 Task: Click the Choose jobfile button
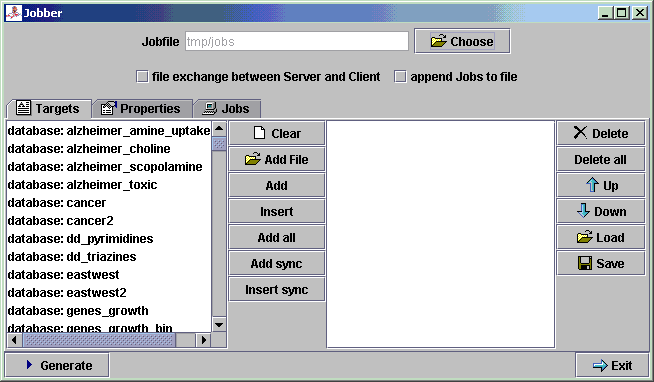click(462, 41)
